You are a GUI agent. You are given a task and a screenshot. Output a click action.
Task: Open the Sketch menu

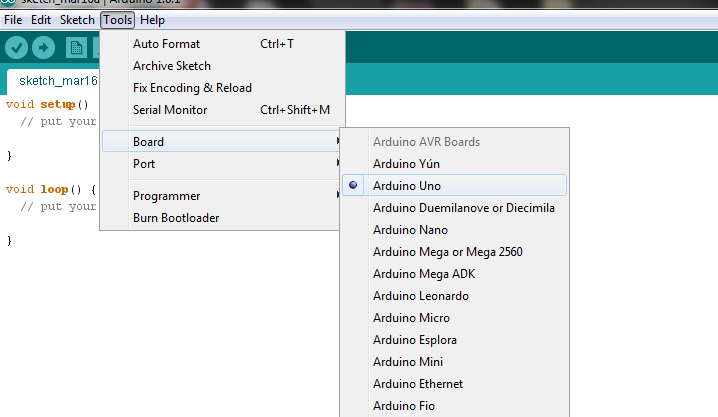tap(77, 20)
